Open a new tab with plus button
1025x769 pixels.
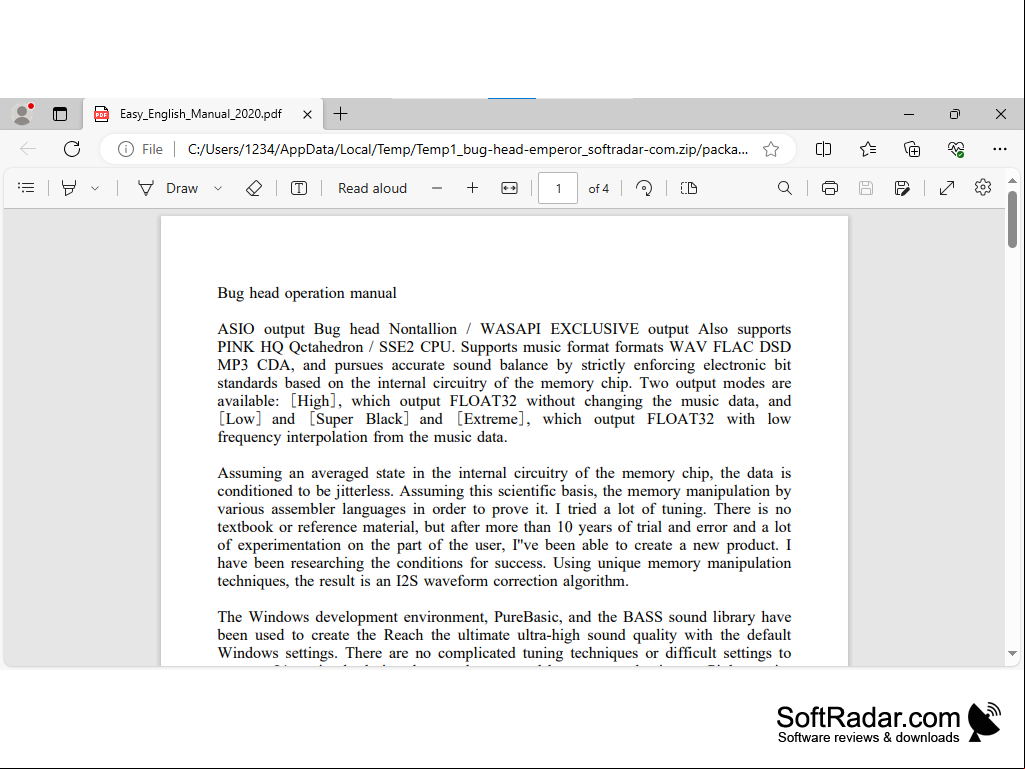341,114
